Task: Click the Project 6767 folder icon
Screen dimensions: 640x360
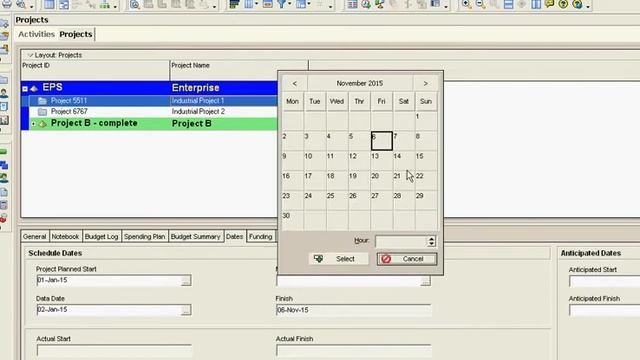Action: (x=42, y=111)
